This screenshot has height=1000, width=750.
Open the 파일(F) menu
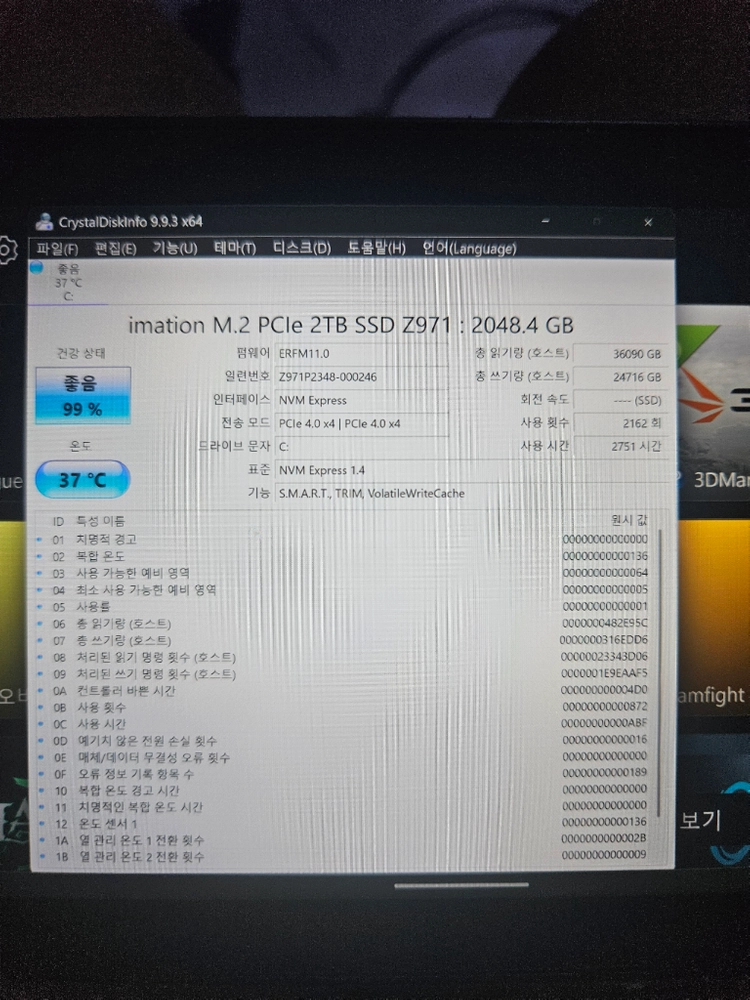coord(57,249)
